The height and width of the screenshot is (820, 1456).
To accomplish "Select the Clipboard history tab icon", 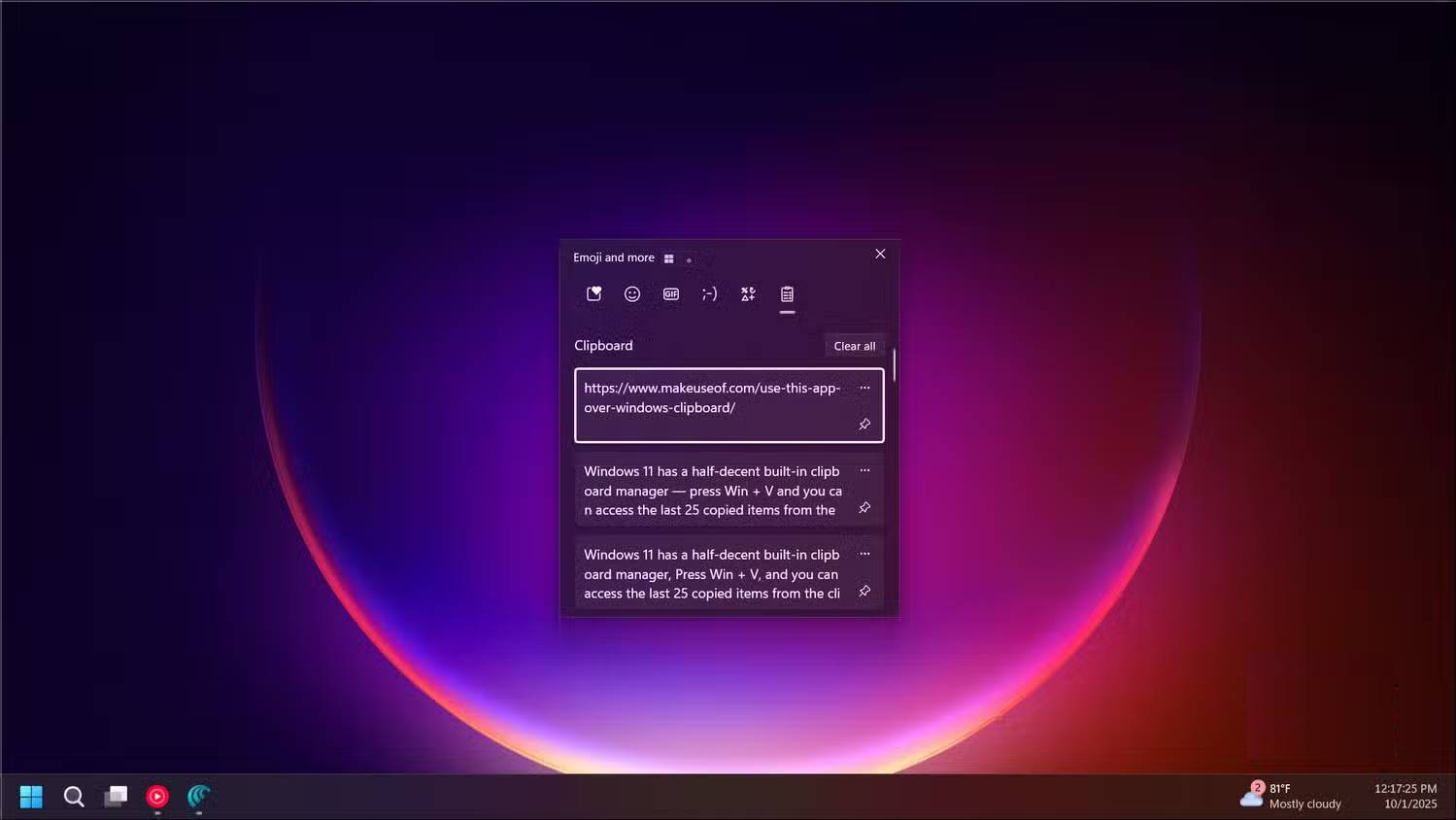I will 787,293.
